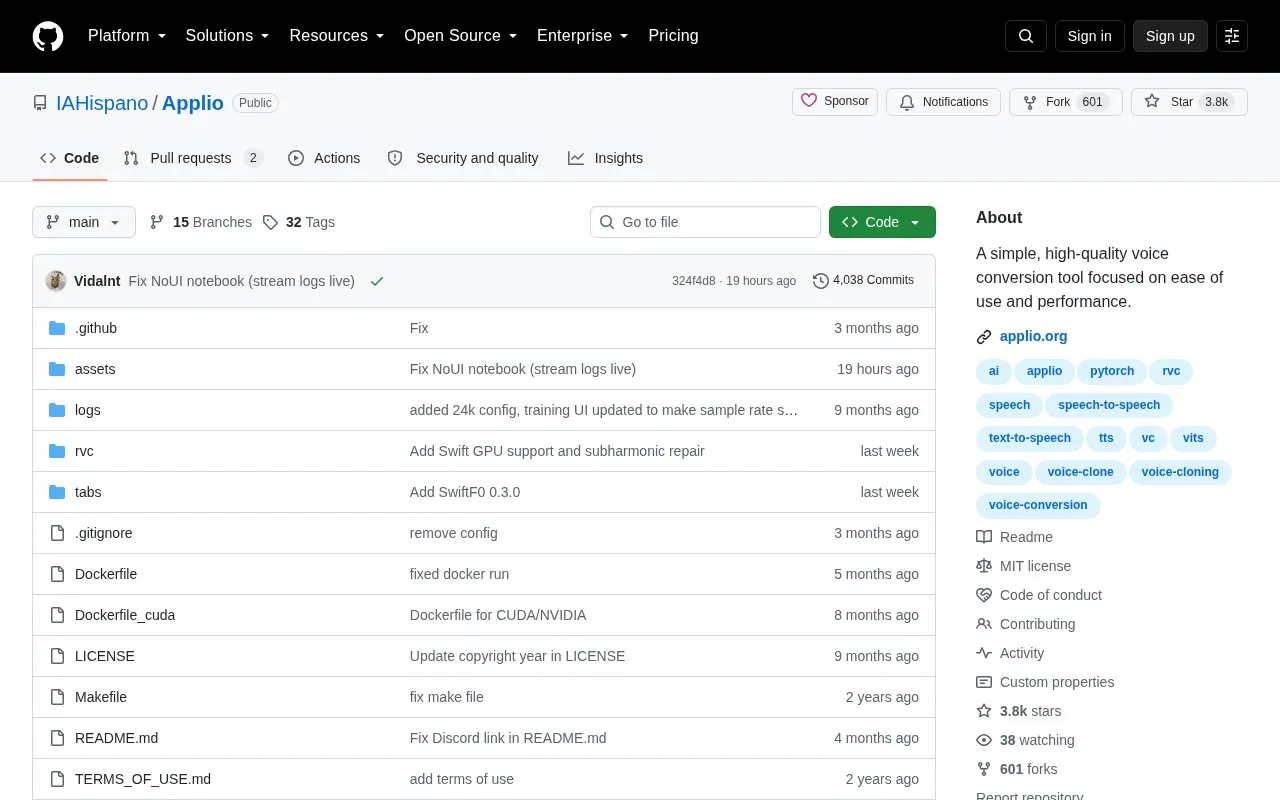Expand the Enterprise menu
Image resolution: width=1280 pixels, height=800 pixels.
pyautogui.click(x=583, y=36)
